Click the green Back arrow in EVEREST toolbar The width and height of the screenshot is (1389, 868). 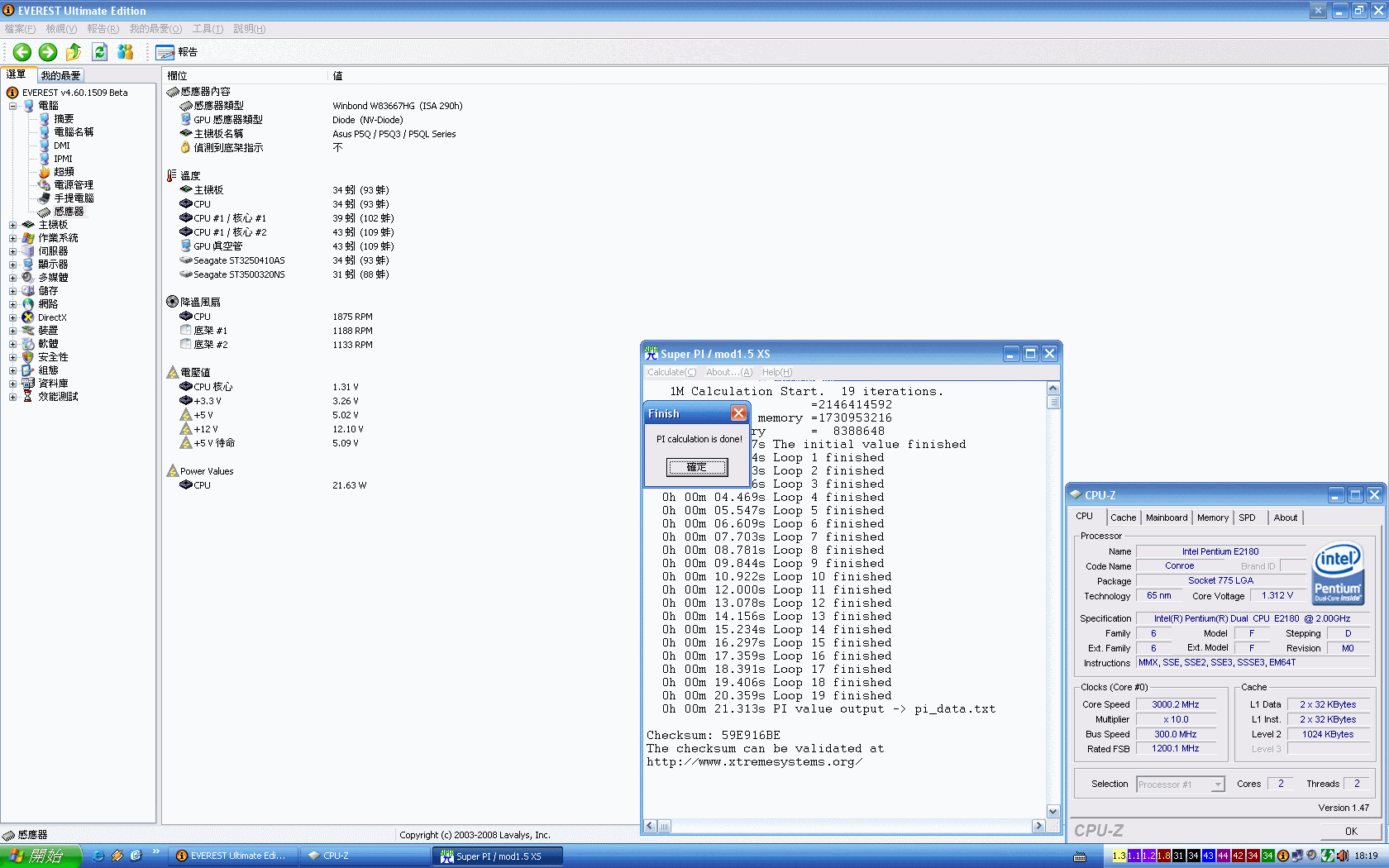[x=22, y=52]
